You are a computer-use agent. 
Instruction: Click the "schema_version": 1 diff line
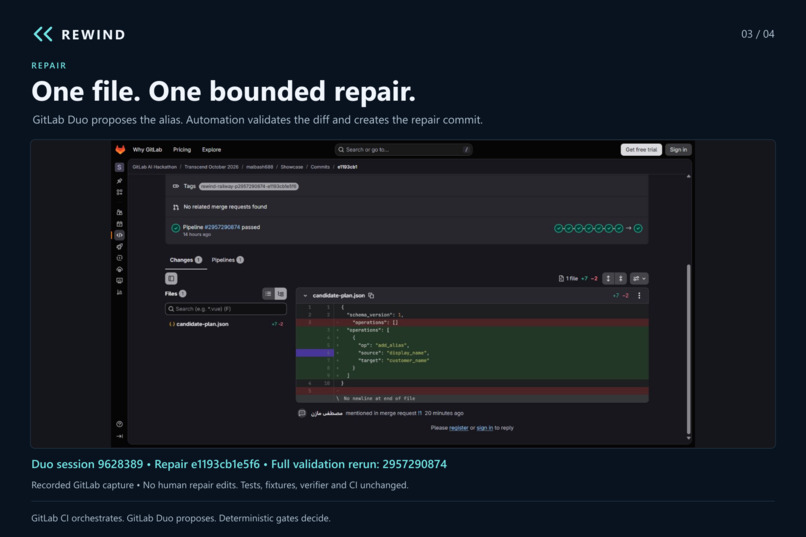[472, 314]
